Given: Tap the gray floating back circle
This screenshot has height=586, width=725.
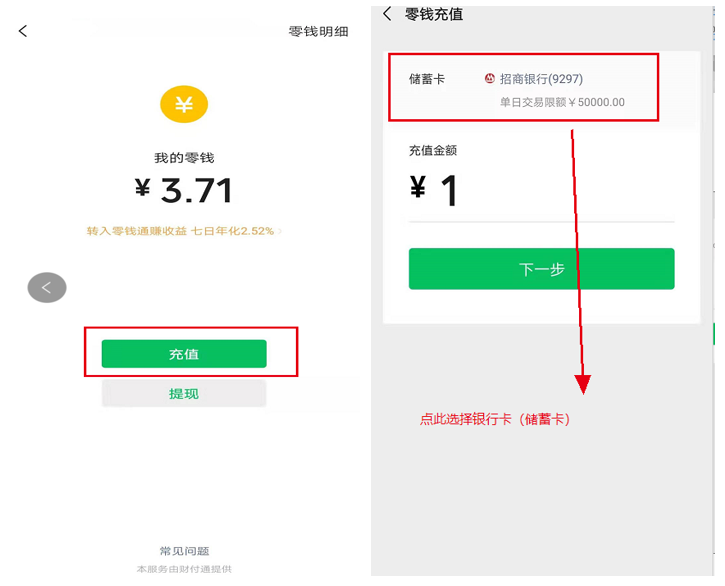Looking at the screenshot, I should point(47,288).
